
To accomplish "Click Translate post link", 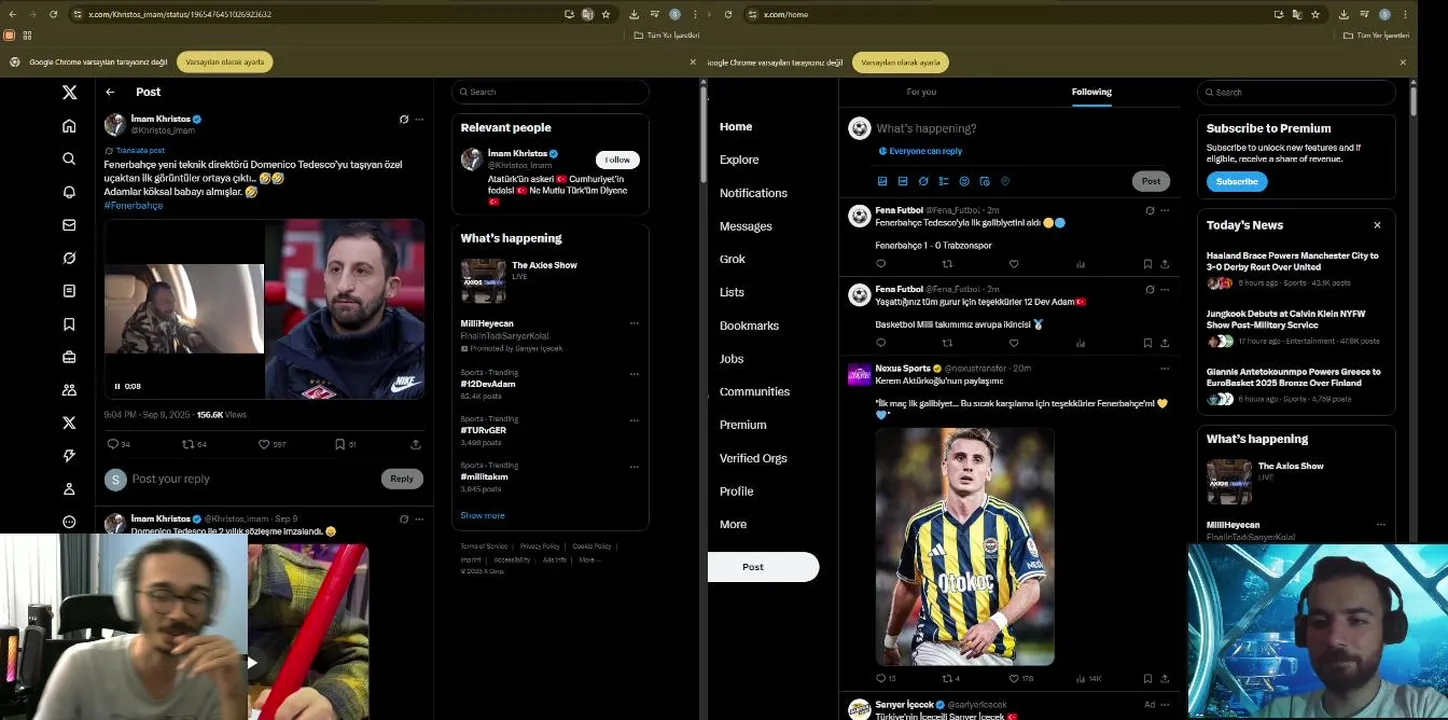I will [x=140, y=151].
